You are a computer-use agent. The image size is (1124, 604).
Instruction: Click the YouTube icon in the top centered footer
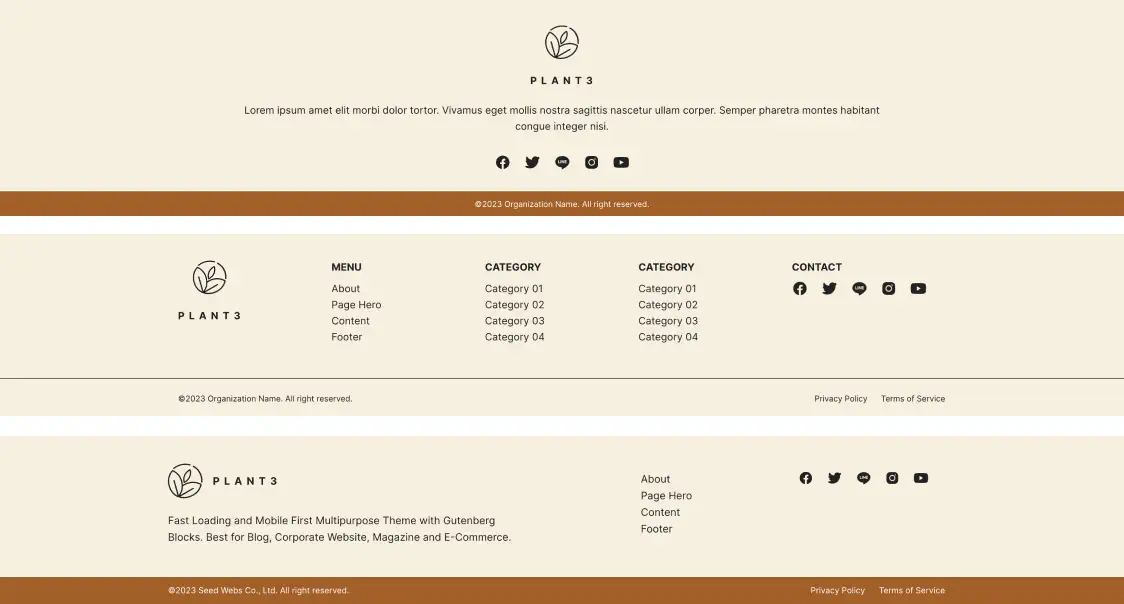[x=621, y=162]
